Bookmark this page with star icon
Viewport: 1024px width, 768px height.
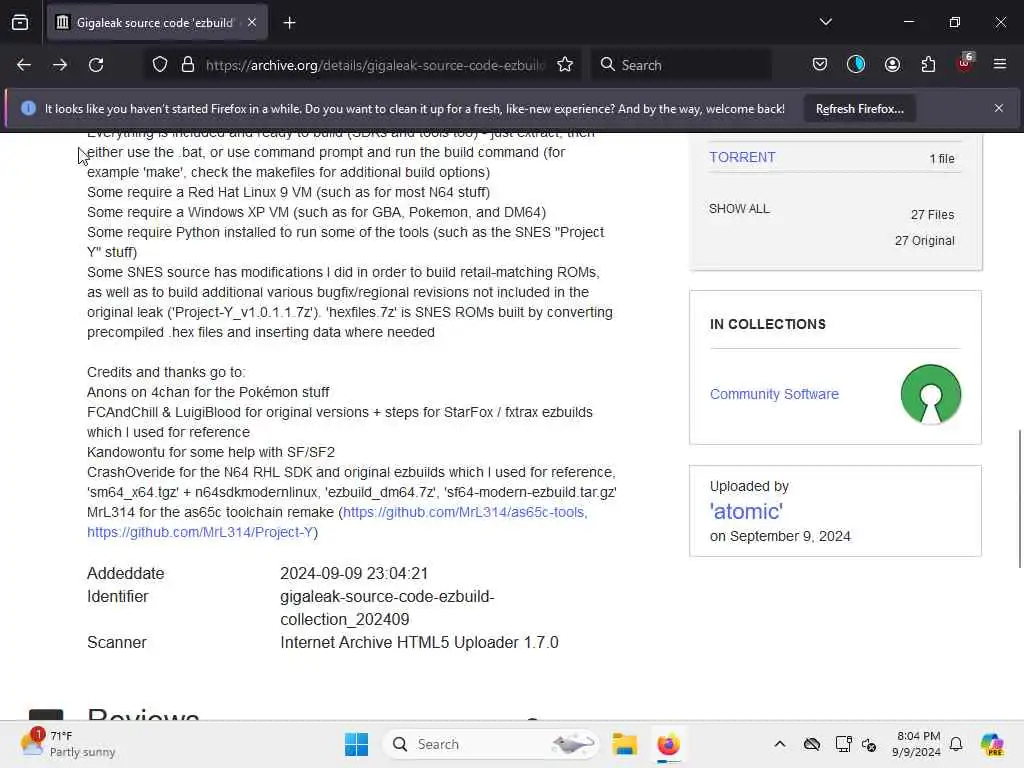tap(565, 65)
